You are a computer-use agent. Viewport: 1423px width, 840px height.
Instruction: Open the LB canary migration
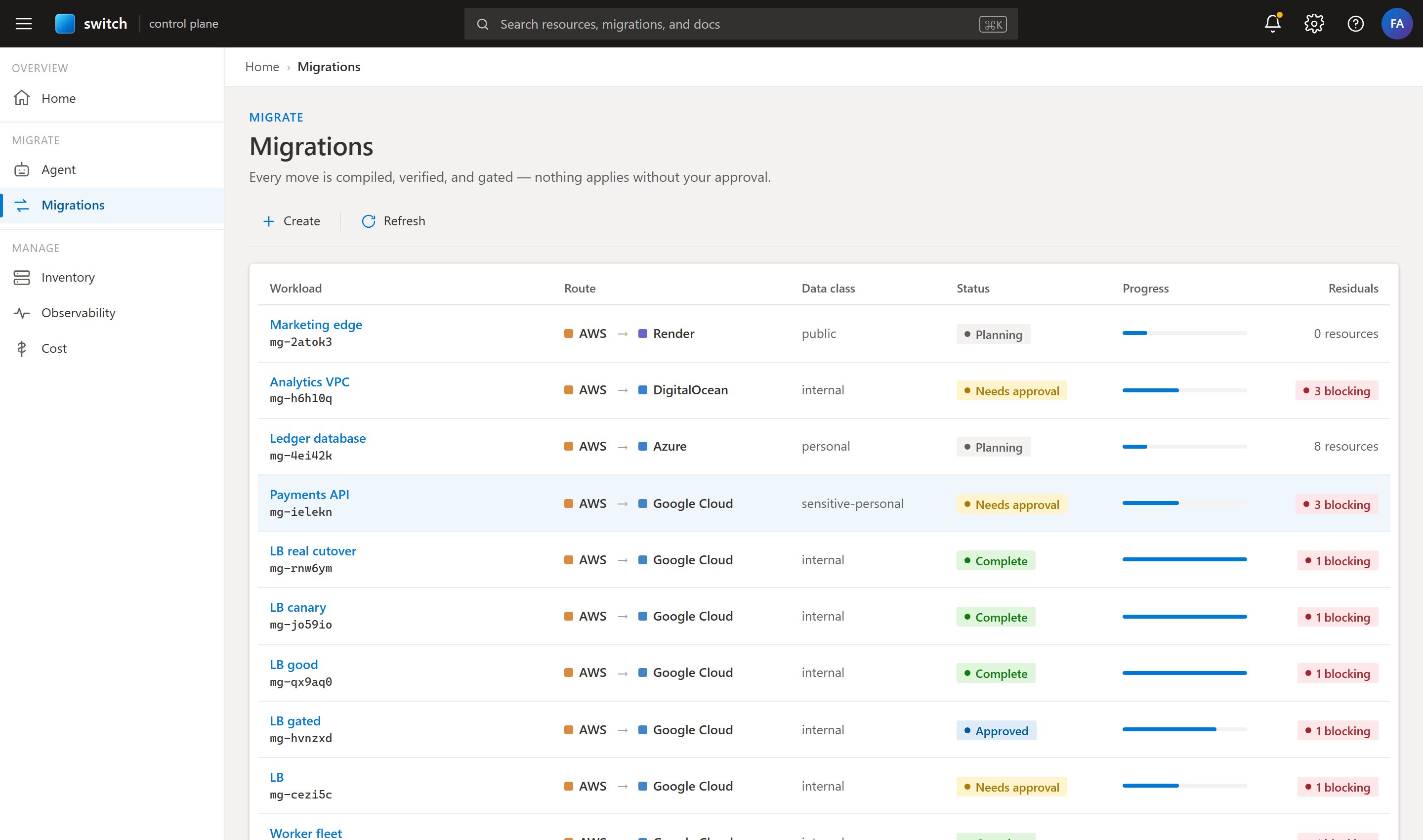[298, 607]
